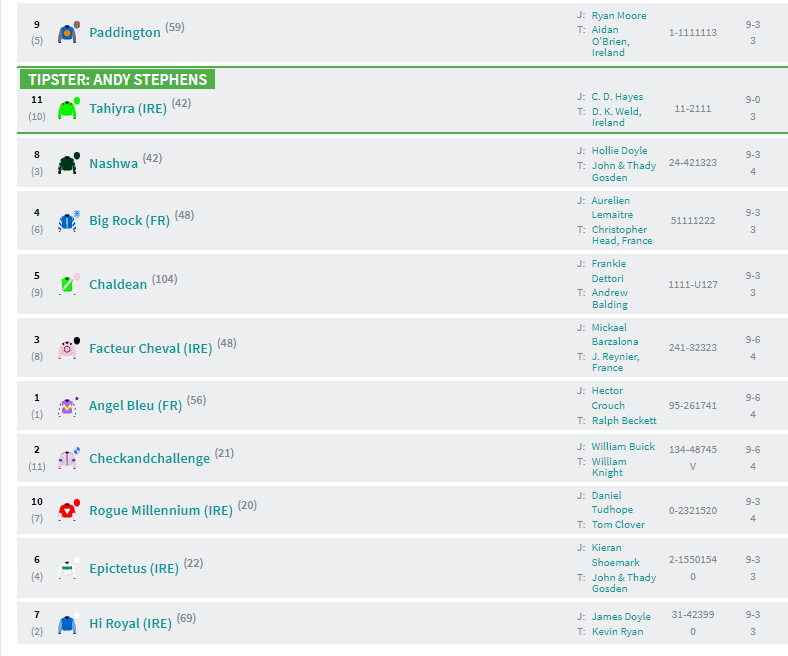
Task: Click saddle cloth number 11 for Tahiyra
Action: 37,100
